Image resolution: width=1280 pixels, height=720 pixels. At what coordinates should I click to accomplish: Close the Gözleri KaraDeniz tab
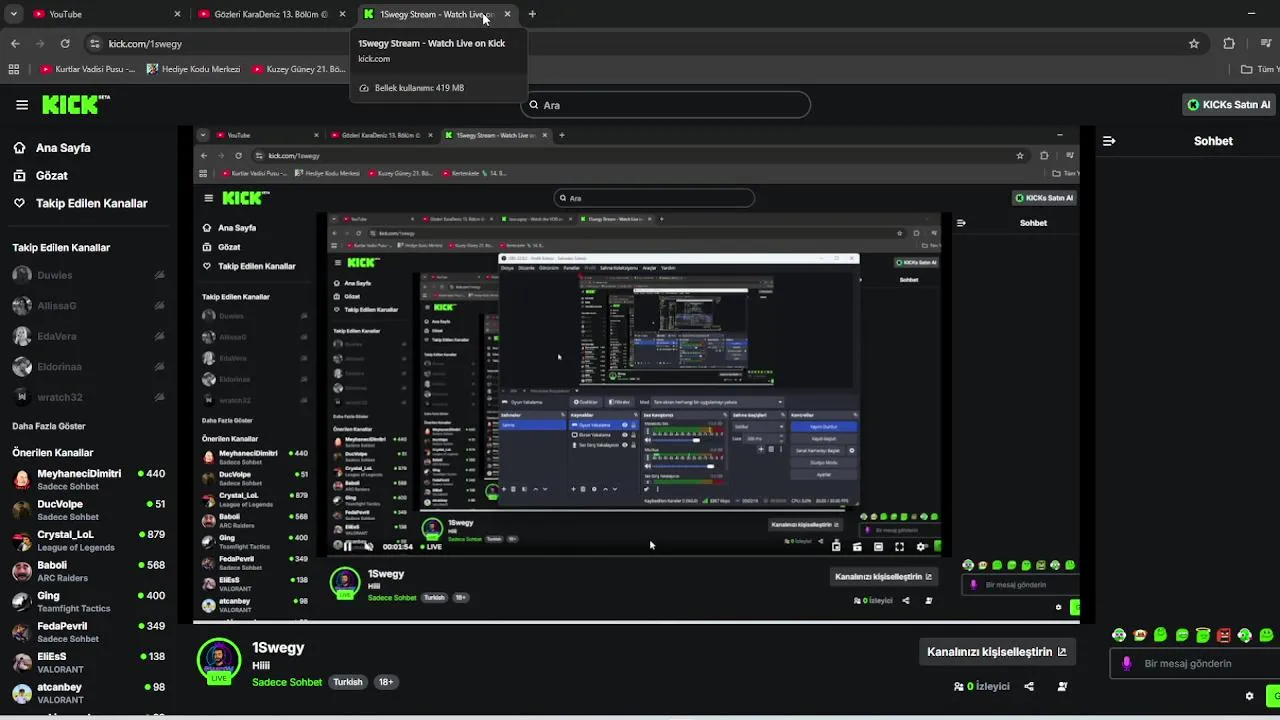coord(343,14)
